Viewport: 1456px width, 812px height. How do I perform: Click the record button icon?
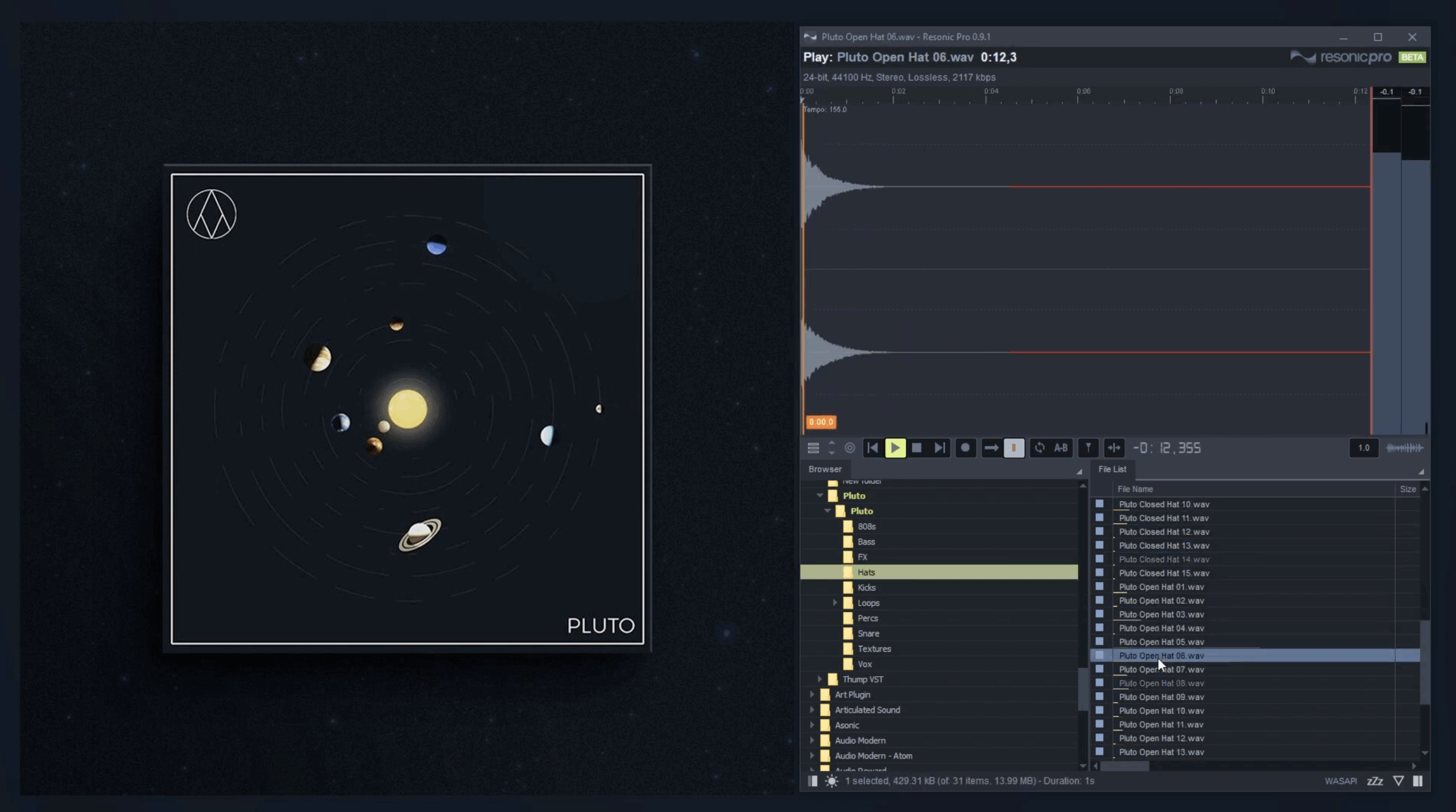965,448
